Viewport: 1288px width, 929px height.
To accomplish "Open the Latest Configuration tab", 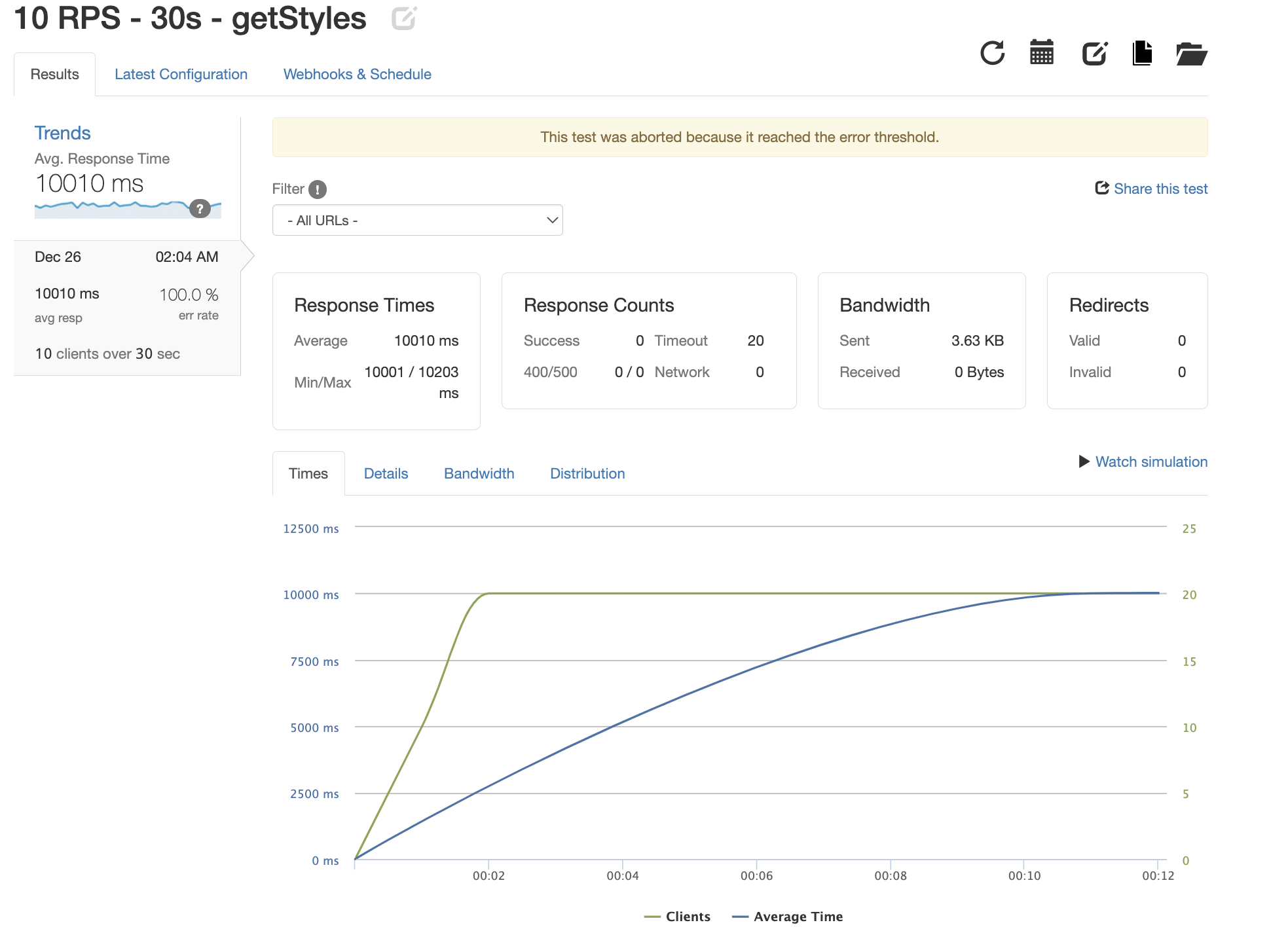I will click(181, 75).
